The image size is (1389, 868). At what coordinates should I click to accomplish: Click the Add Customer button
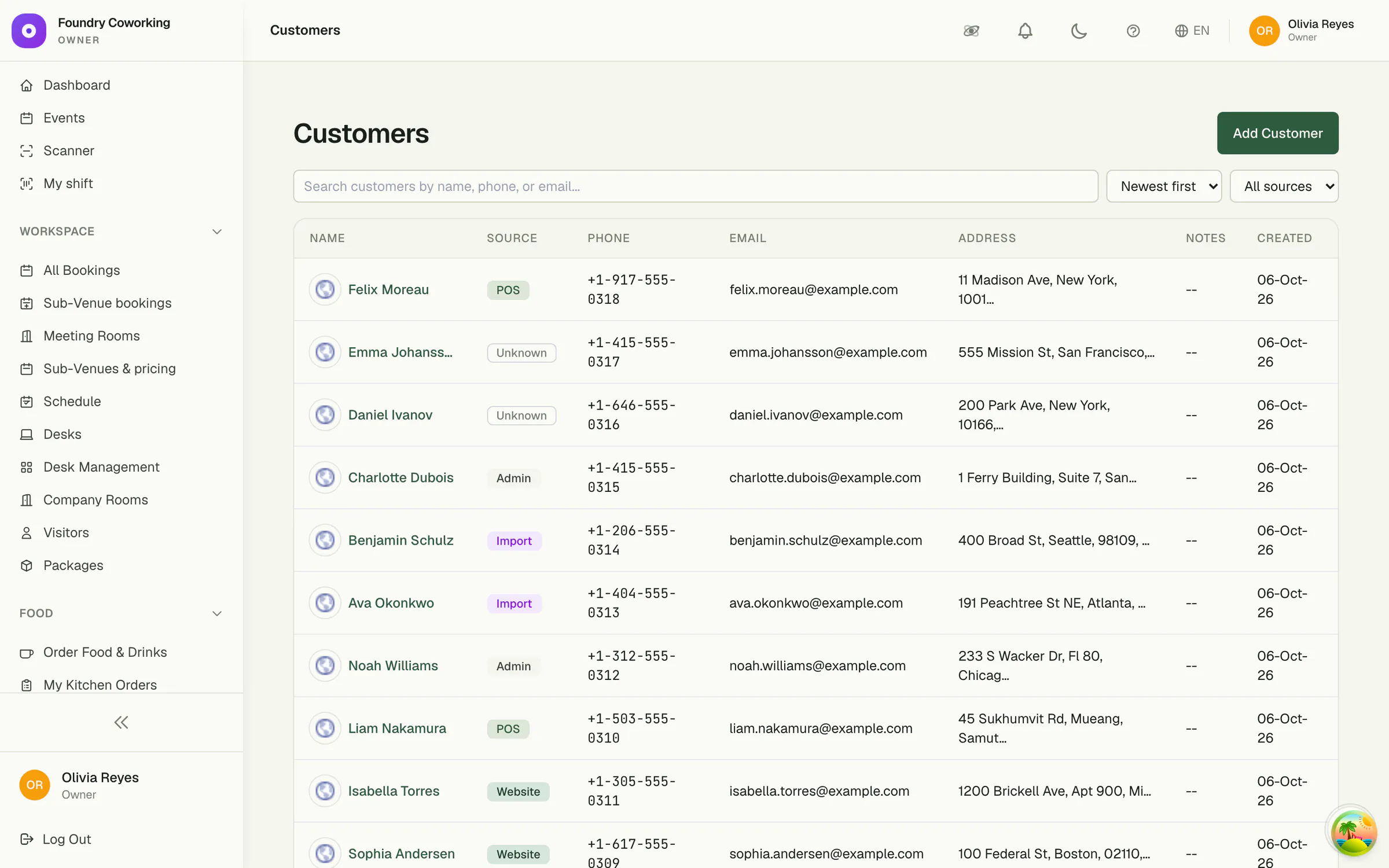coord(1277,133)
